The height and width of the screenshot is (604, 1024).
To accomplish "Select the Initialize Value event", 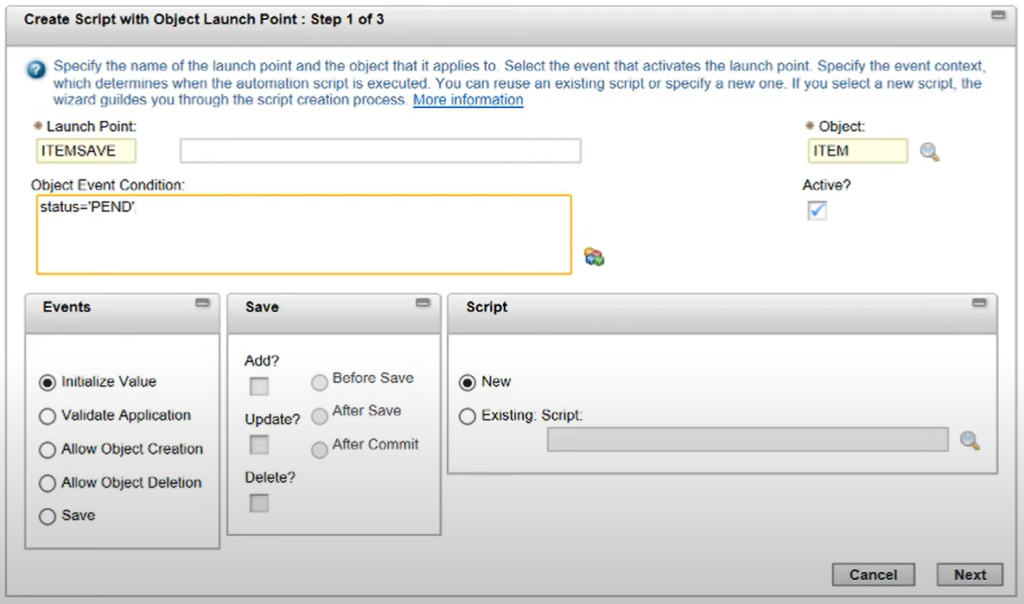I will point(47,382).
